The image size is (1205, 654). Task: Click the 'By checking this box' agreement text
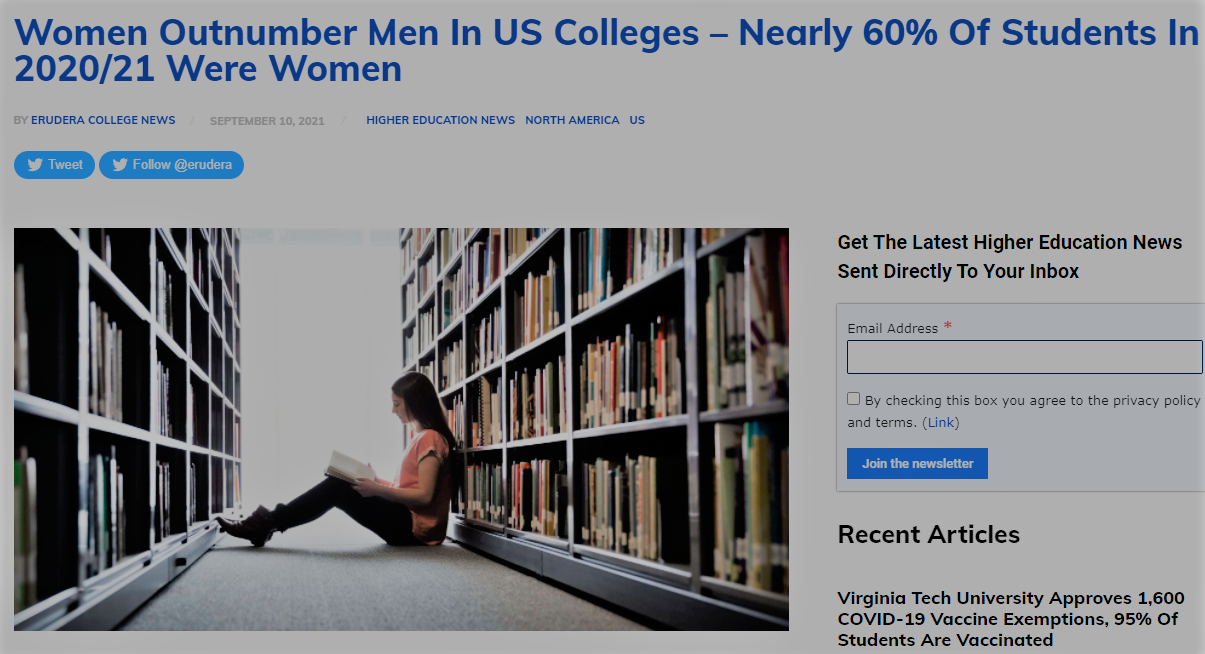1023,411
